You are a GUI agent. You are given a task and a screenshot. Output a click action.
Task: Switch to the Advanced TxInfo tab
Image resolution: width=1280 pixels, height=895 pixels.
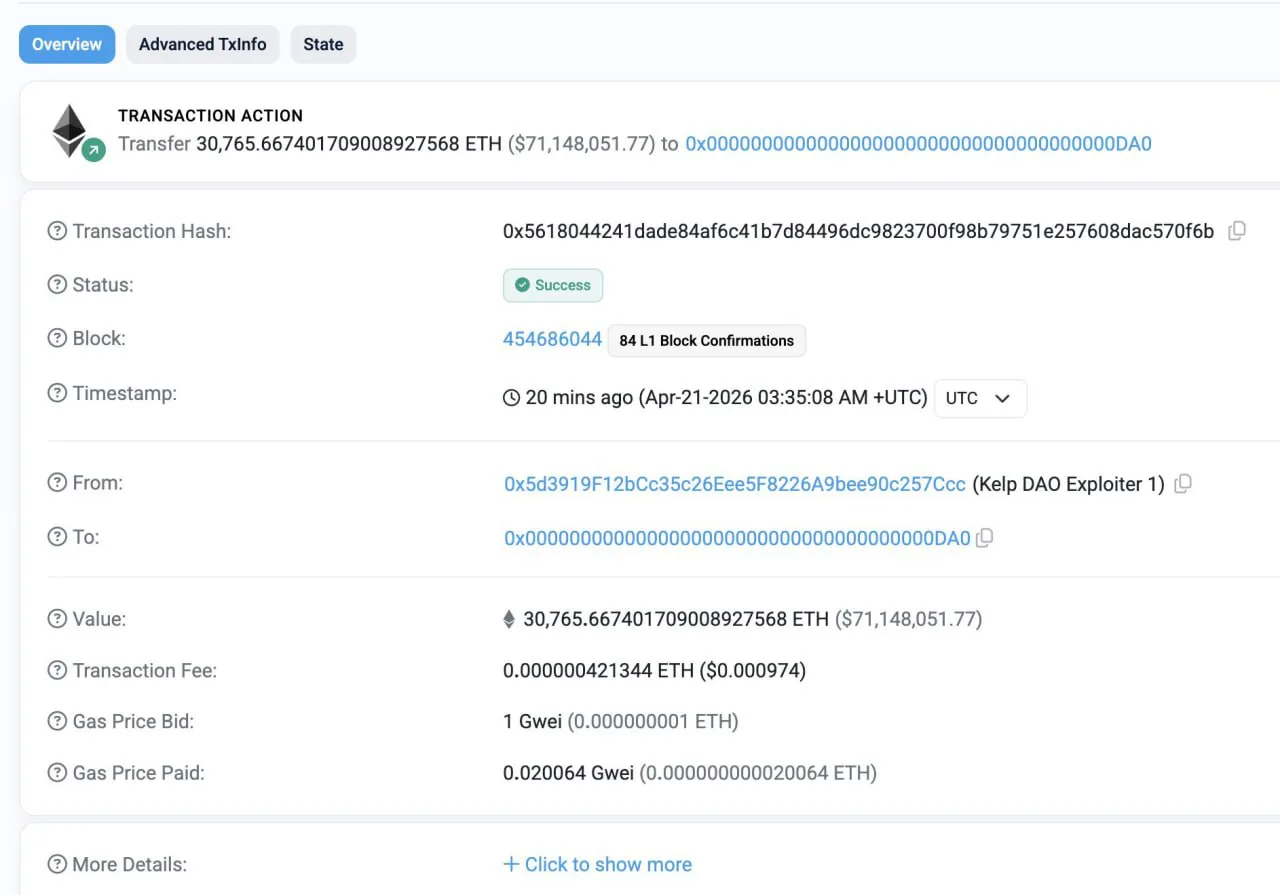pos(202,44)
